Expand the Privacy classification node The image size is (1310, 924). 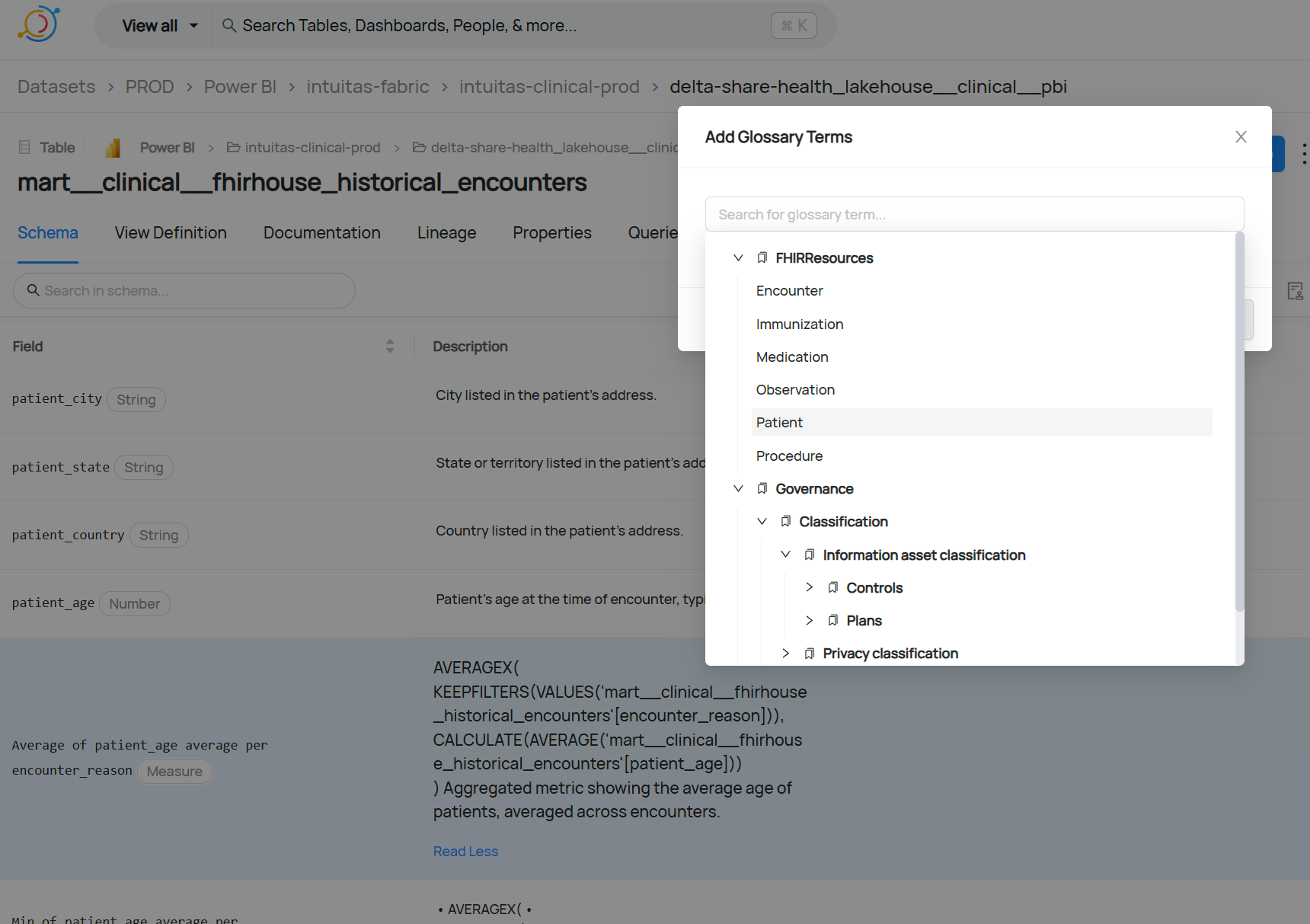click(x=785, y=654)
